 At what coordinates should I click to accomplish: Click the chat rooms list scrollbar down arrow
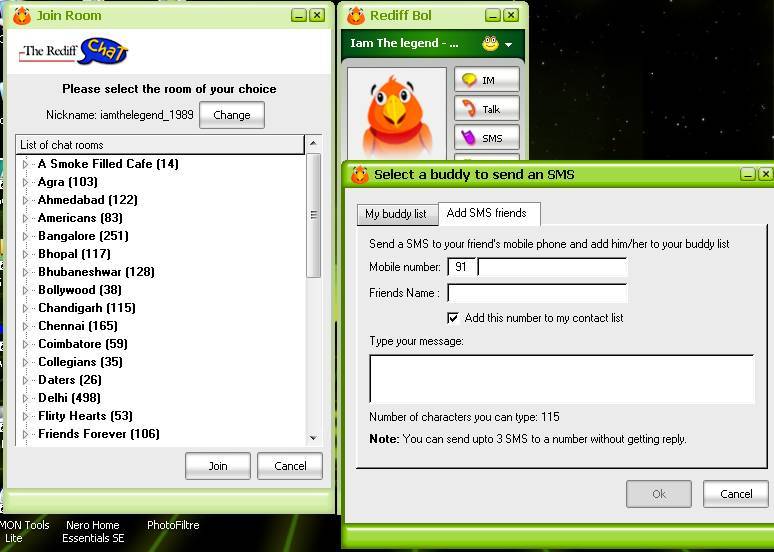click(313, 437)
